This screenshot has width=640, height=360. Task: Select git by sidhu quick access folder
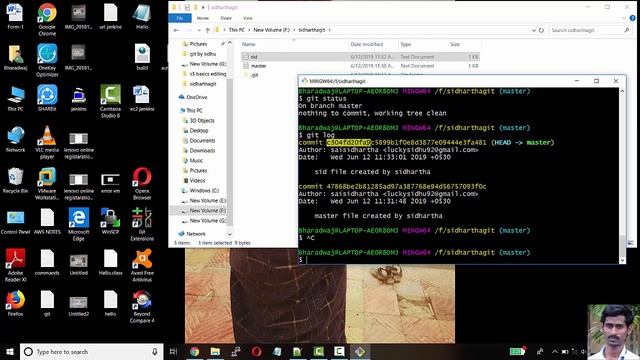tap(202, 54)
